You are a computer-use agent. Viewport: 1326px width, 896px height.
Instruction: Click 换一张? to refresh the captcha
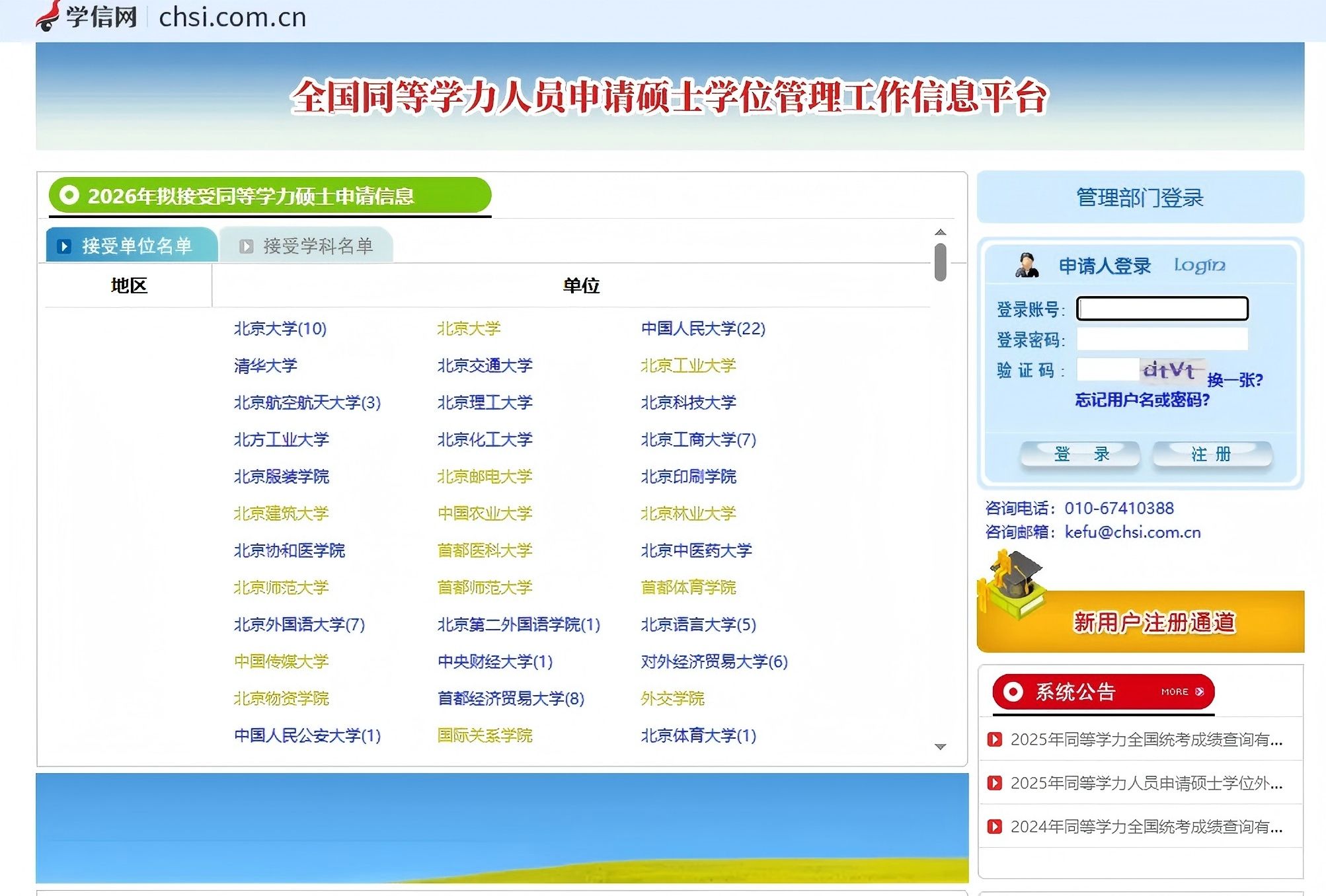point(1234,380)
